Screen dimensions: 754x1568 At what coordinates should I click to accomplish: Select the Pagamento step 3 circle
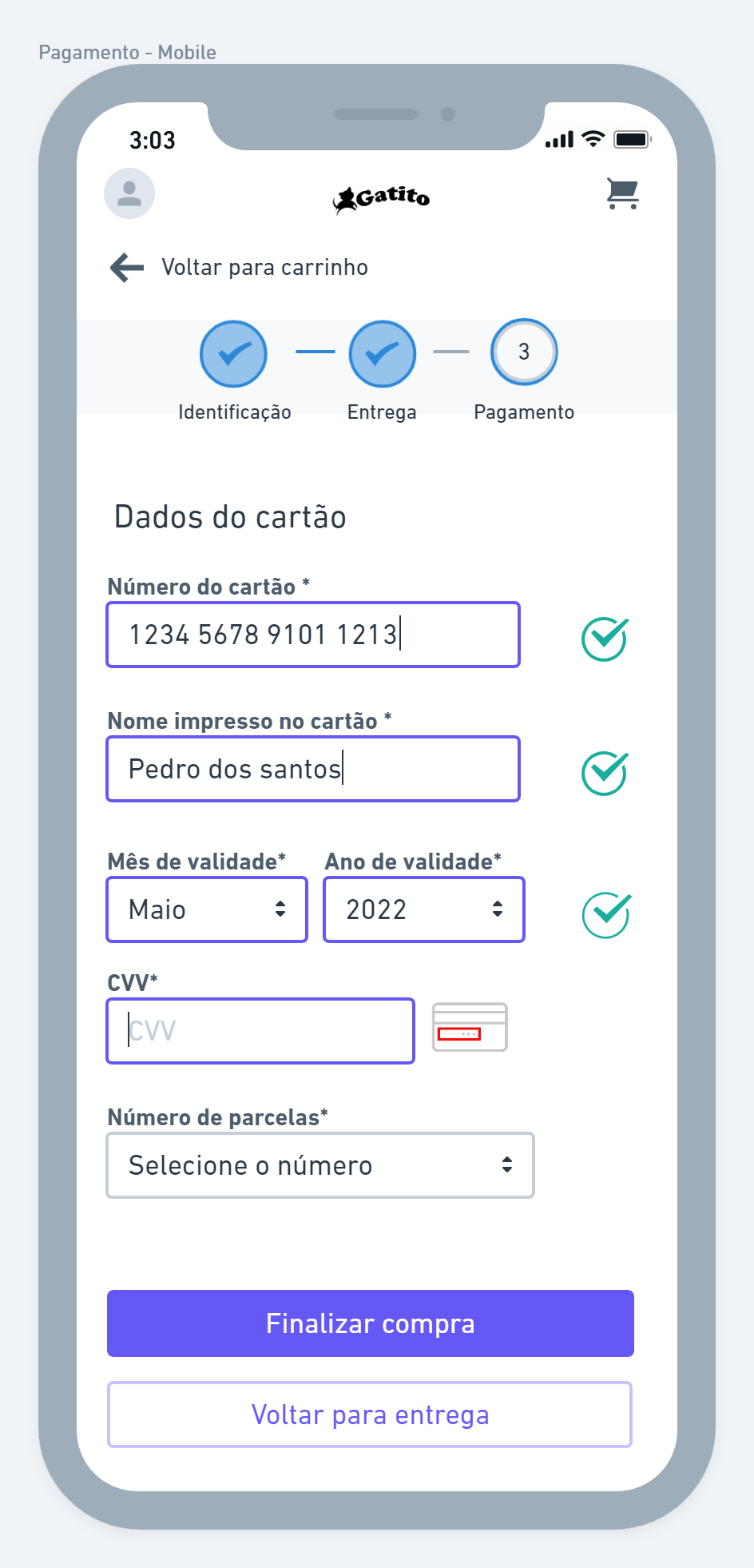524,352
